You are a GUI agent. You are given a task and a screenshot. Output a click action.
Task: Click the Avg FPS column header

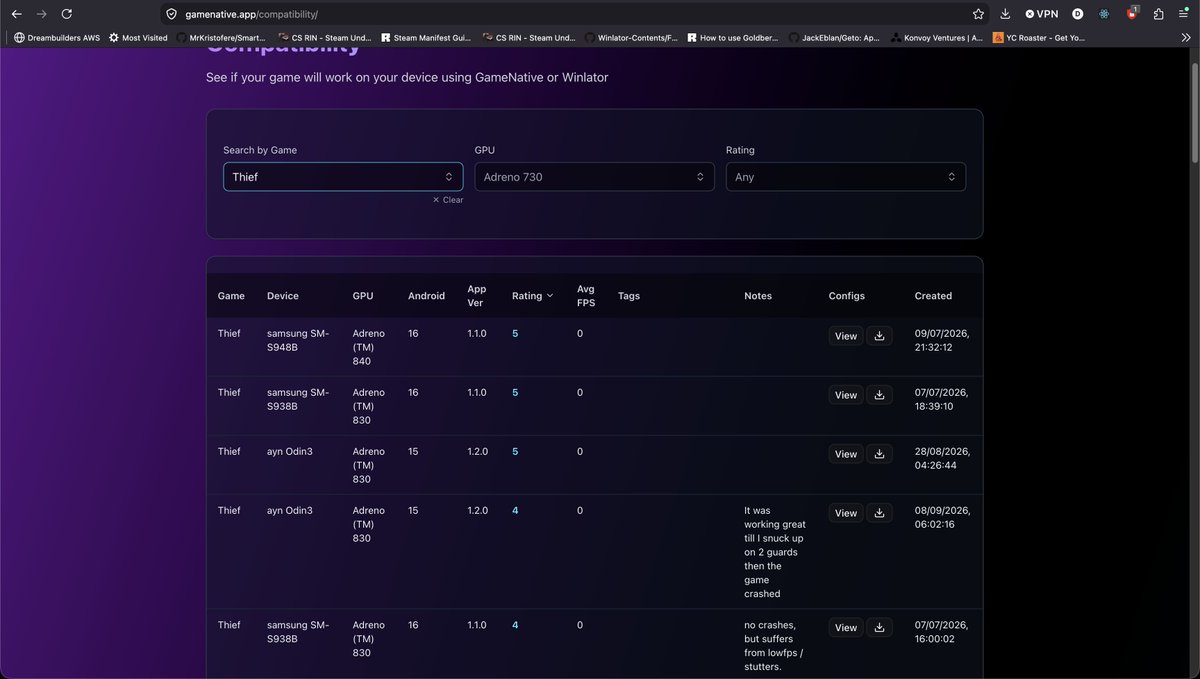pos(586,296)
